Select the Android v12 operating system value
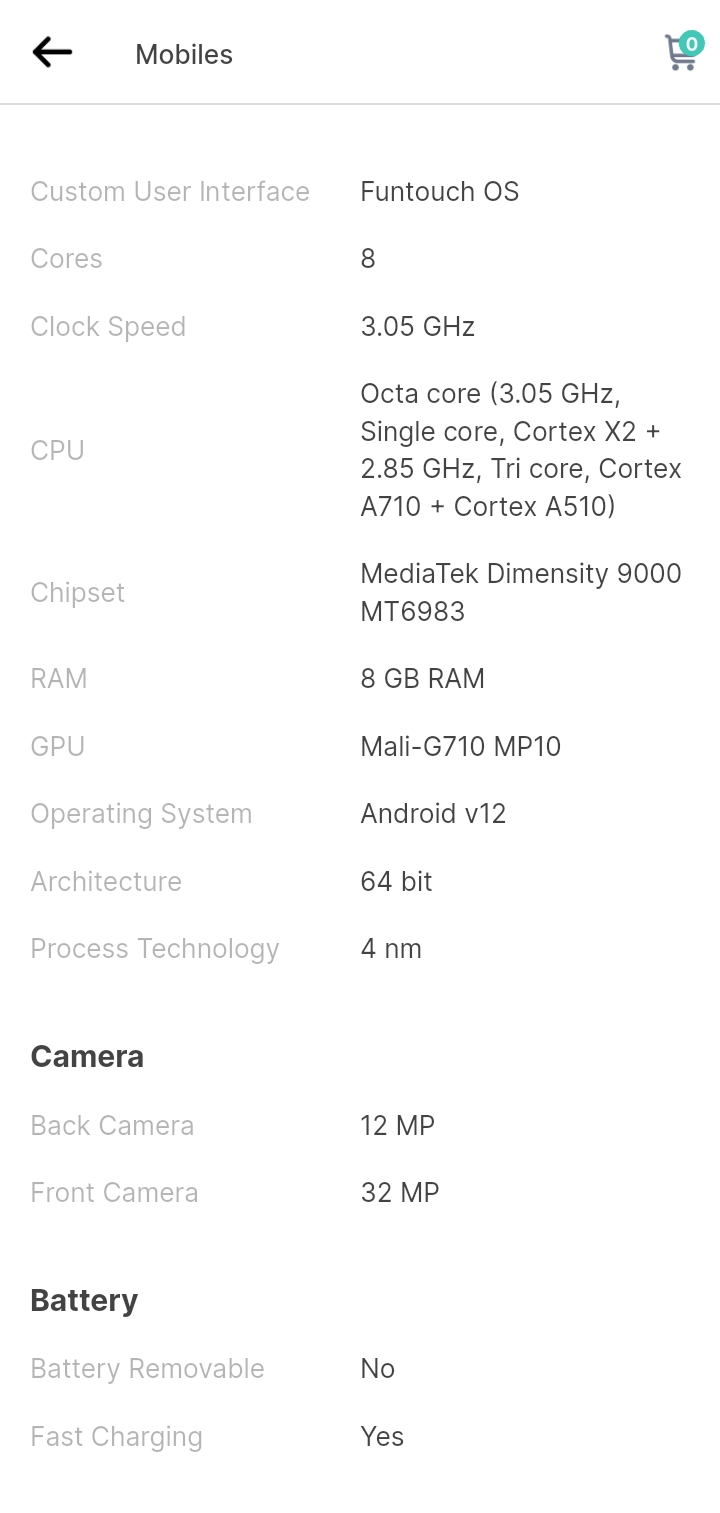Viewport: 720px width, 1513px height. (x=434, y=813)
